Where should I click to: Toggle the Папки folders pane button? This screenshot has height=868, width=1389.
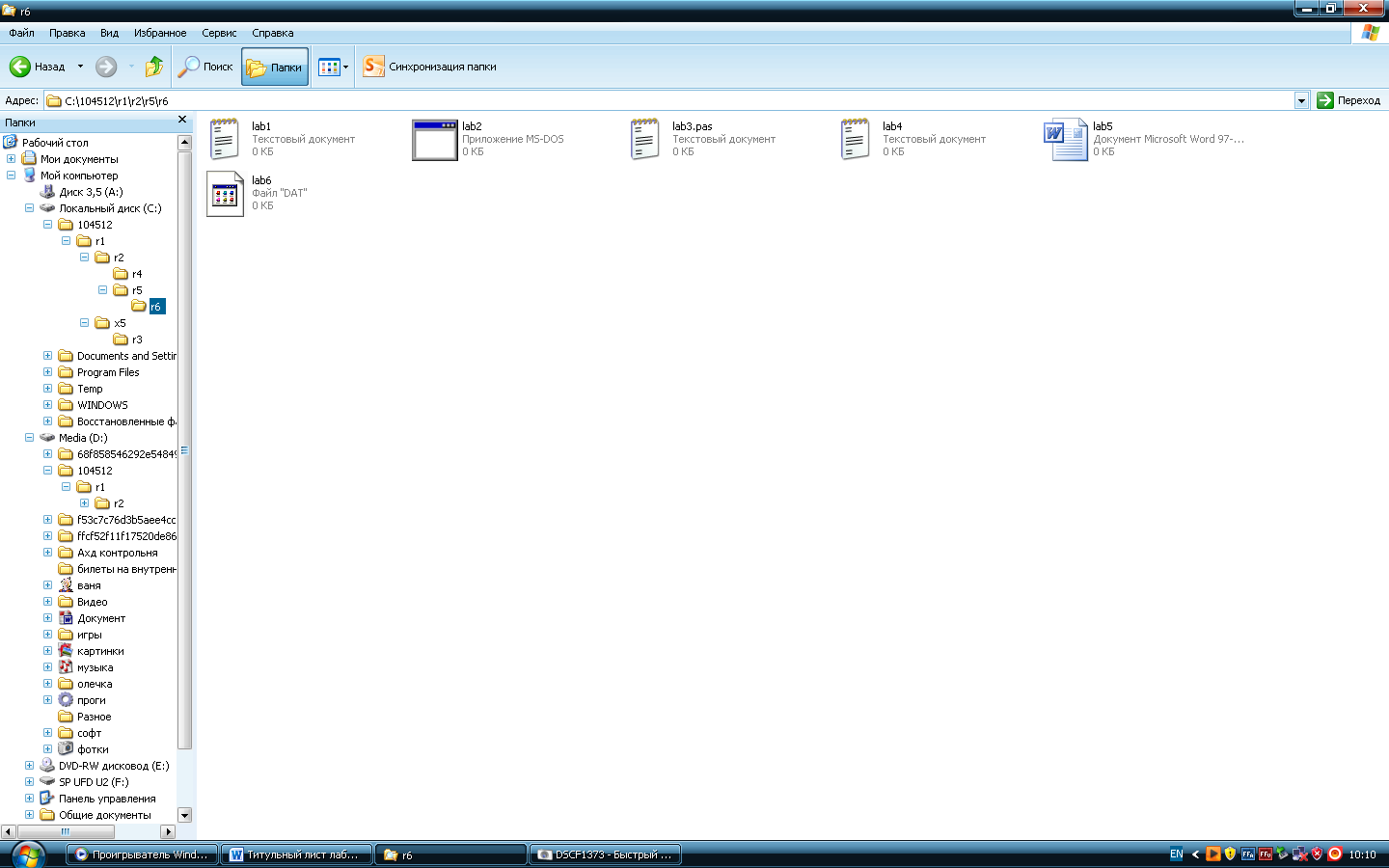[275, 67]
